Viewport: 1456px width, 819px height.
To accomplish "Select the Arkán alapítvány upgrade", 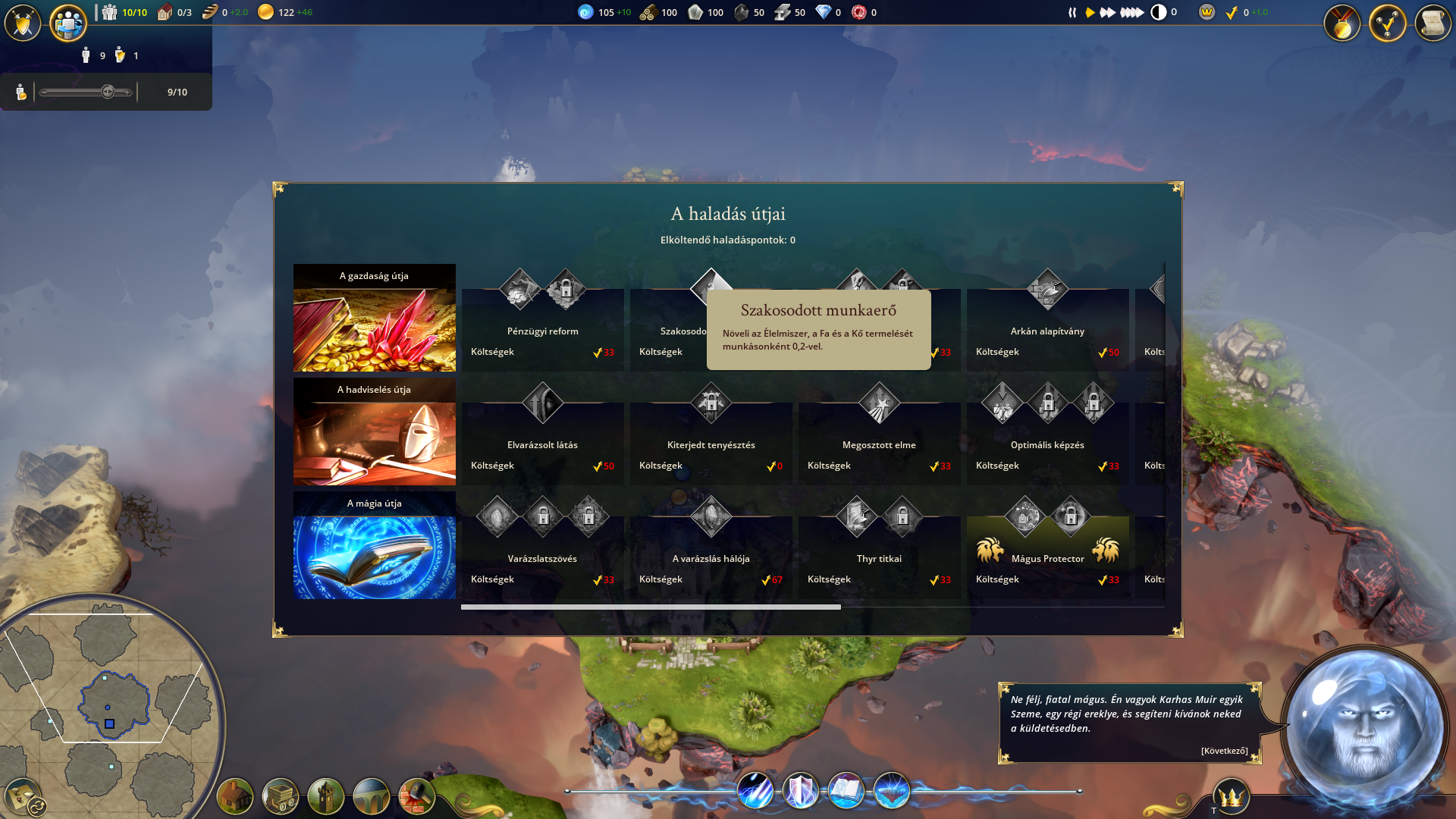I will click(x=1047, y=331).
